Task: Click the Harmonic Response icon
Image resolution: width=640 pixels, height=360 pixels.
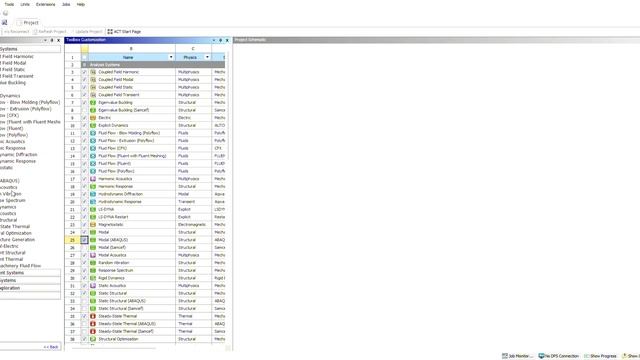Action: pyautogui.click(x=93, y=186)
